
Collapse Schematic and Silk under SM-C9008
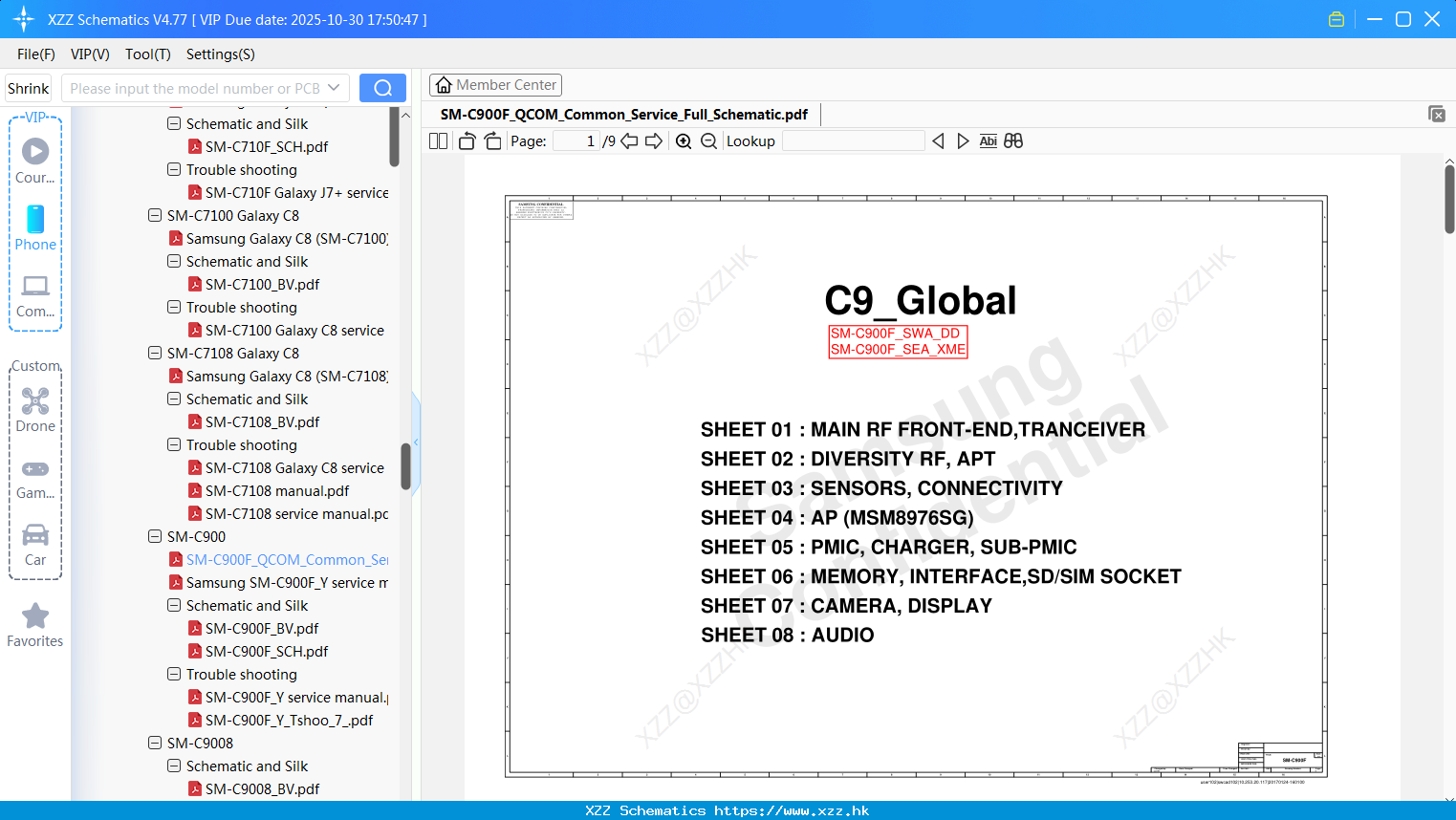pos(174,766)
